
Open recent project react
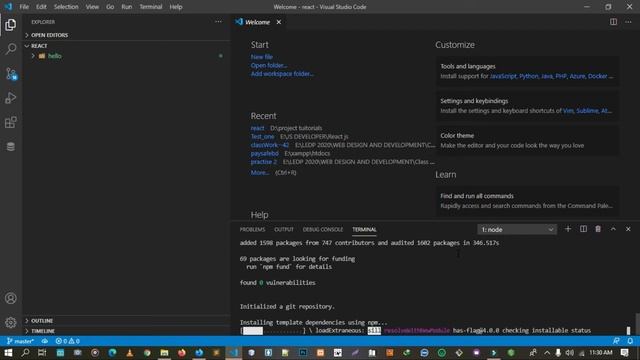(257, 128)
